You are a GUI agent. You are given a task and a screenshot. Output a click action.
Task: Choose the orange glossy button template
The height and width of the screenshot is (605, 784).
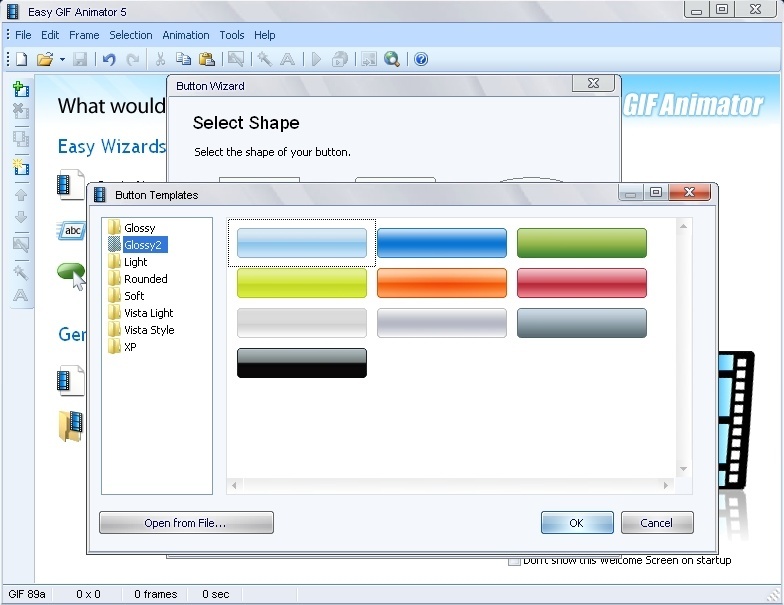click(442, 283)
